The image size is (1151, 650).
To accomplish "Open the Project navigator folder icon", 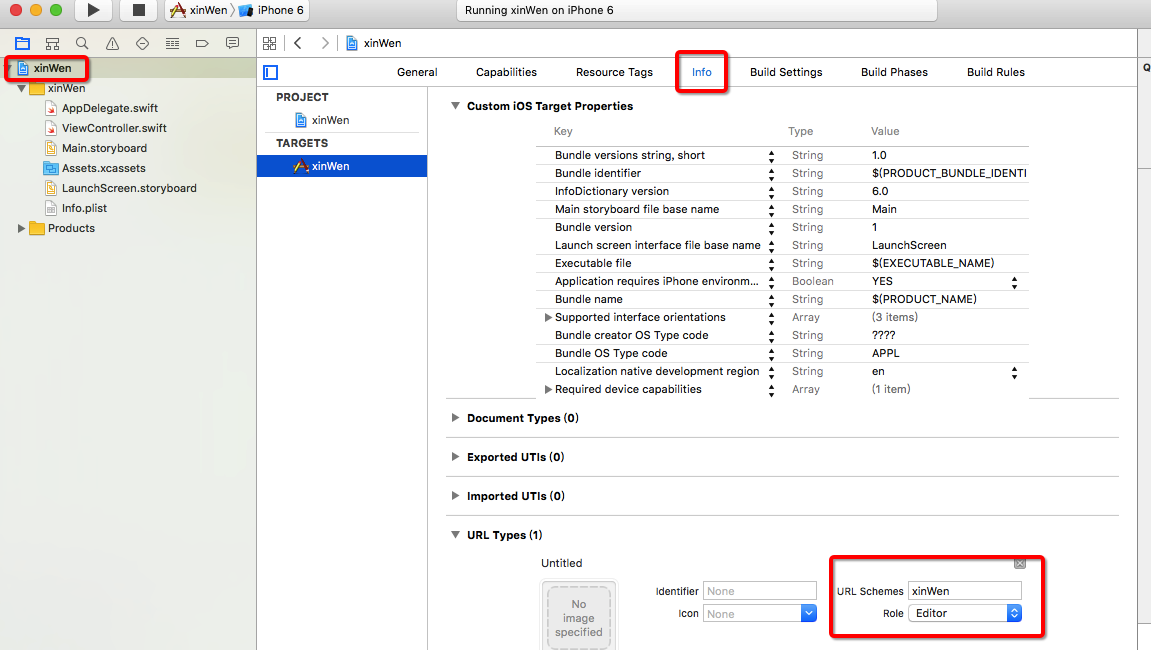I will [22, 43].
